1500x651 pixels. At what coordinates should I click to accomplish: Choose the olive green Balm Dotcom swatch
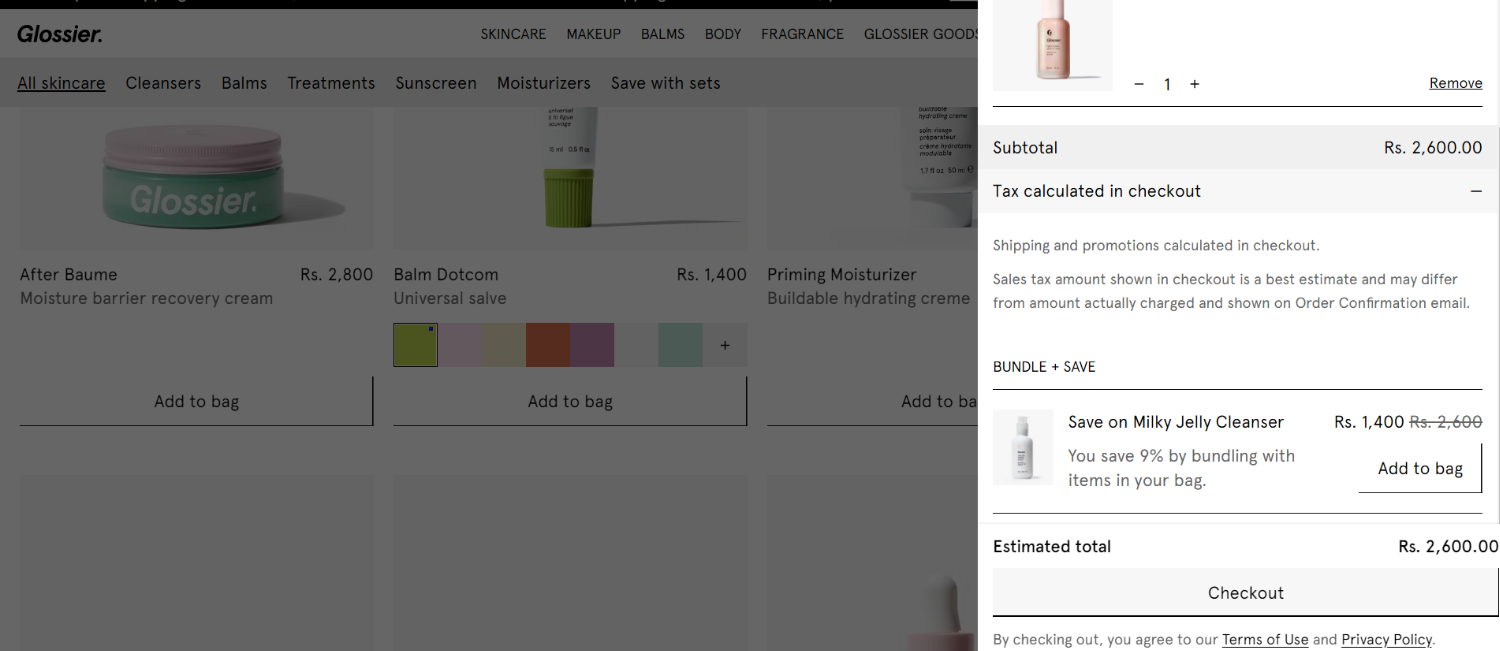416,345
